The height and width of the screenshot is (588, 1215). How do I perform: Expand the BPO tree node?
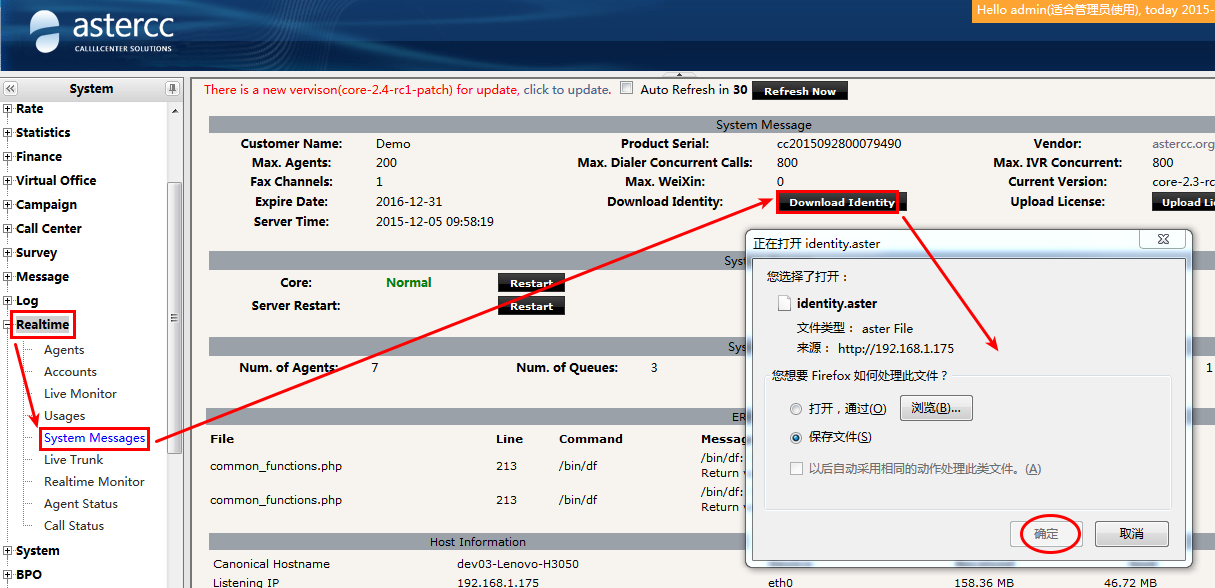8,575
